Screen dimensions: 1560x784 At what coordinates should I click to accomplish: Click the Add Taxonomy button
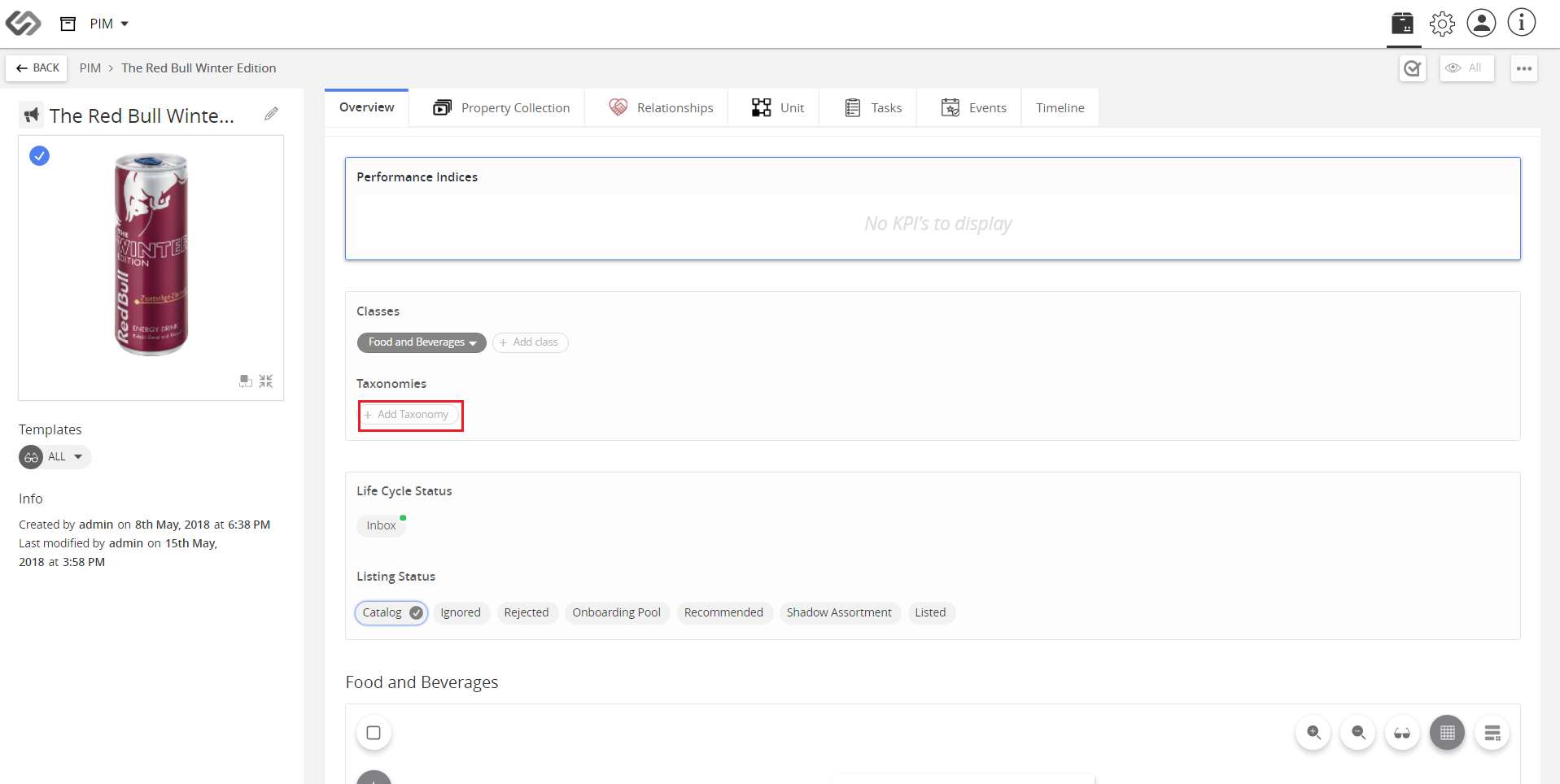point(410,415)
